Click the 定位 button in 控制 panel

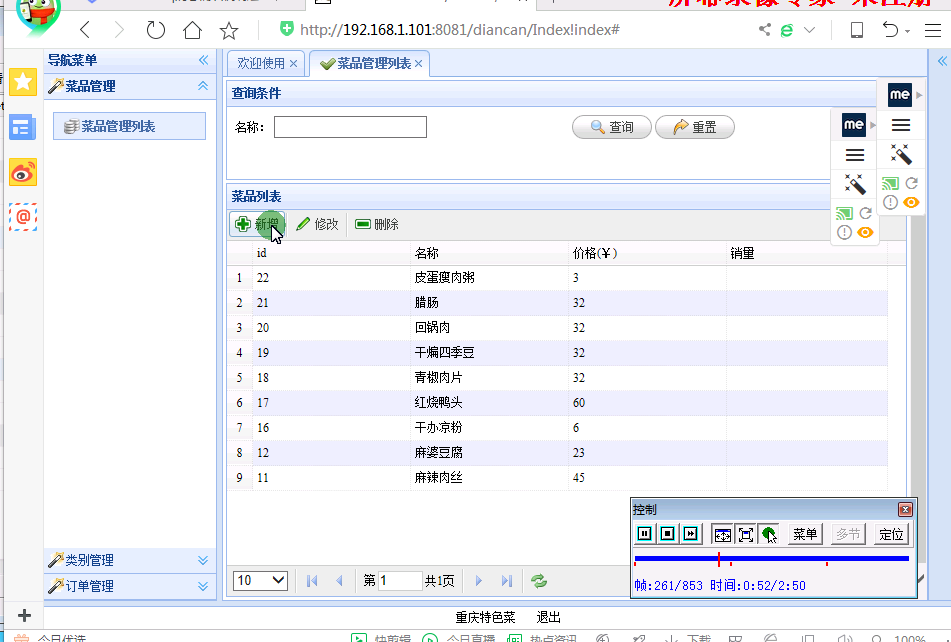point(891,534)
